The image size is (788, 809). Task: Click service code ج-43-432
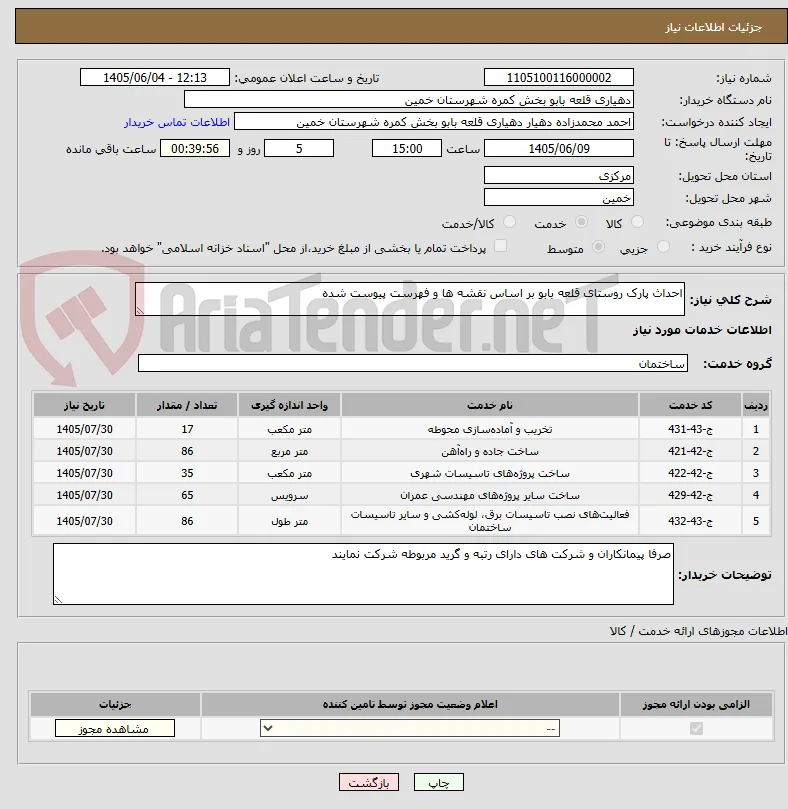(x=690, y=521)
